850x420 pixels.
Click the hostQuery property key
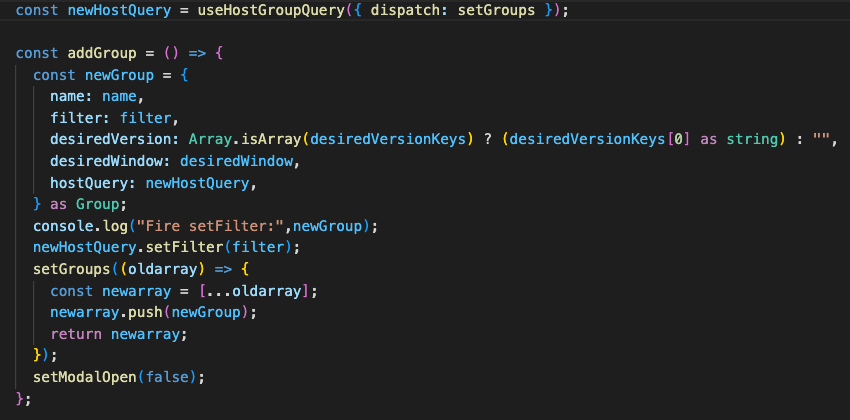point(87,183)
